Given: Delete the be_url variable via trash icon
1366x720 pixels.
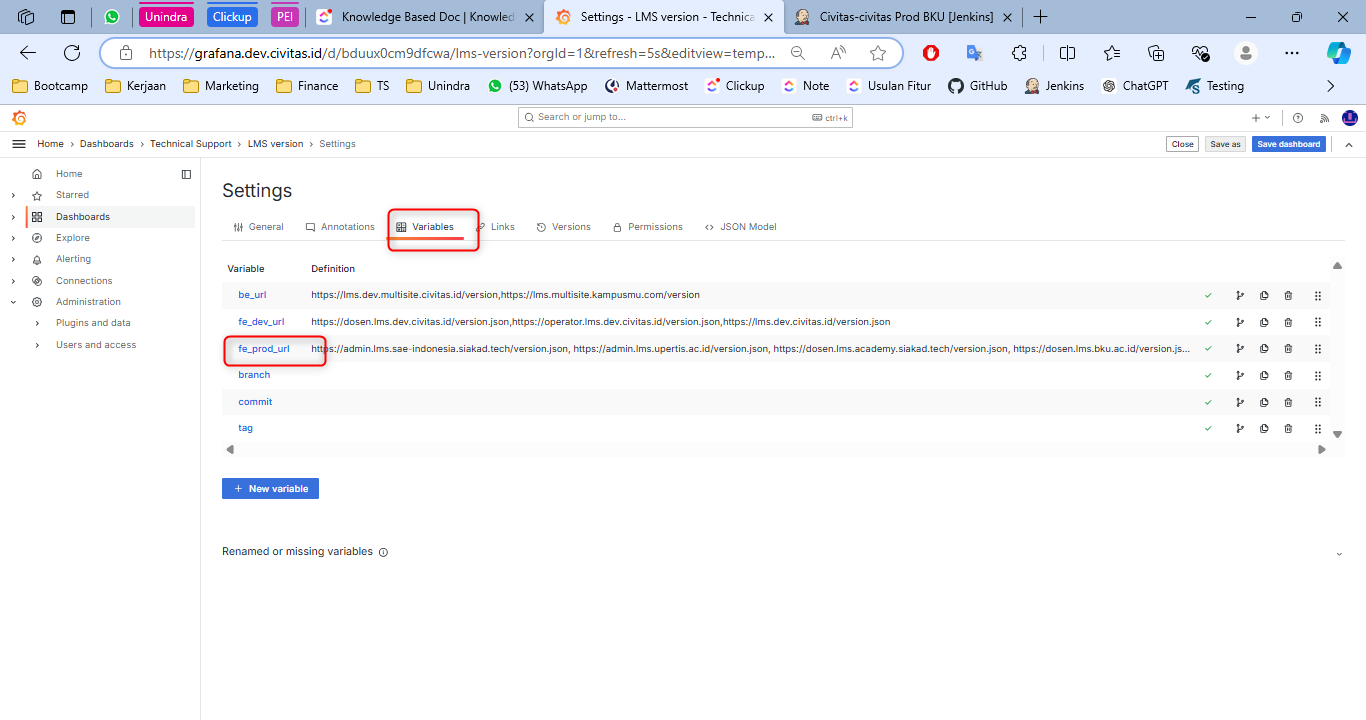Looking at the screenshot, I should coord(1288,296).
